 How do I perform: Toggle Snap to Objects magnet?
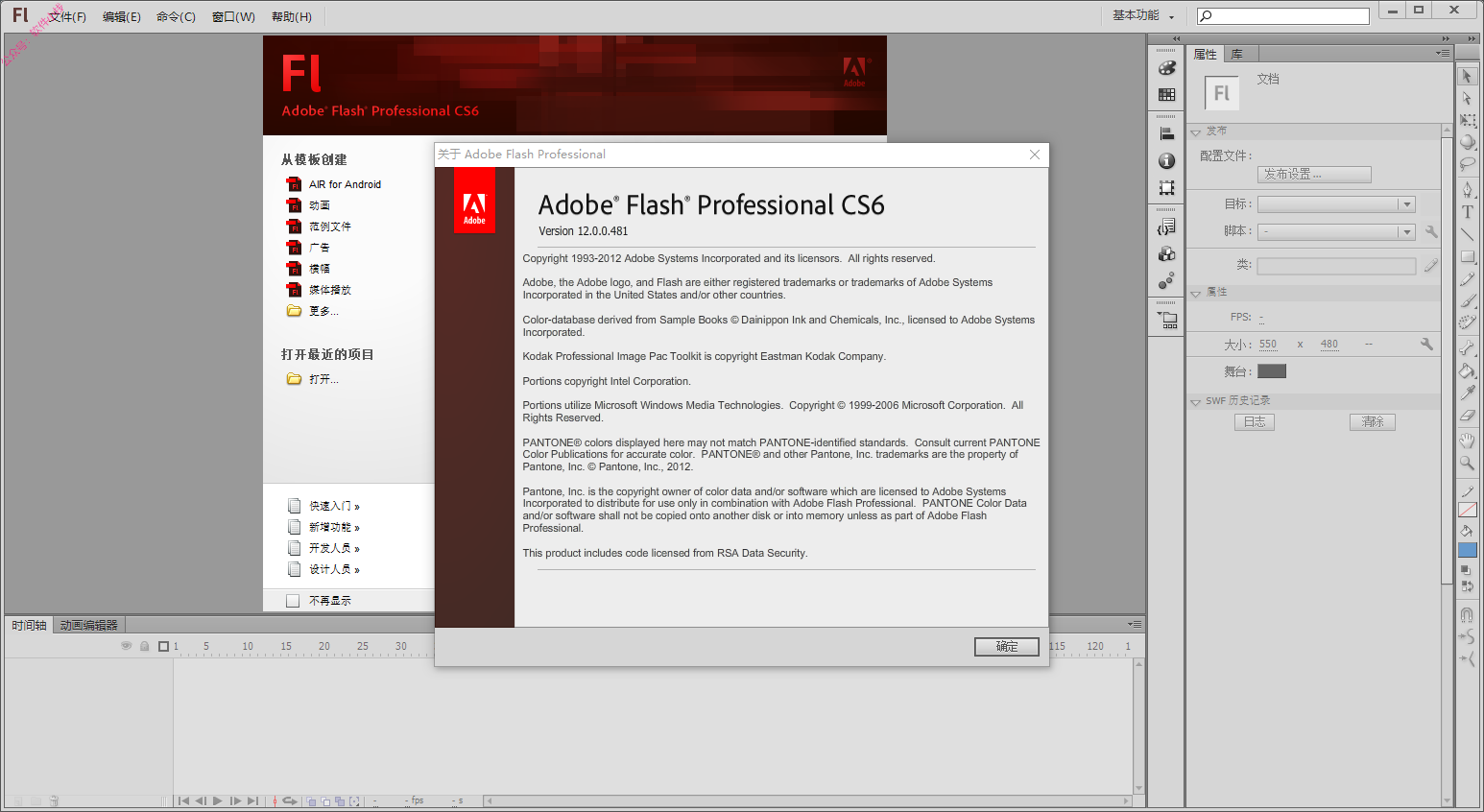[1467, 614]
